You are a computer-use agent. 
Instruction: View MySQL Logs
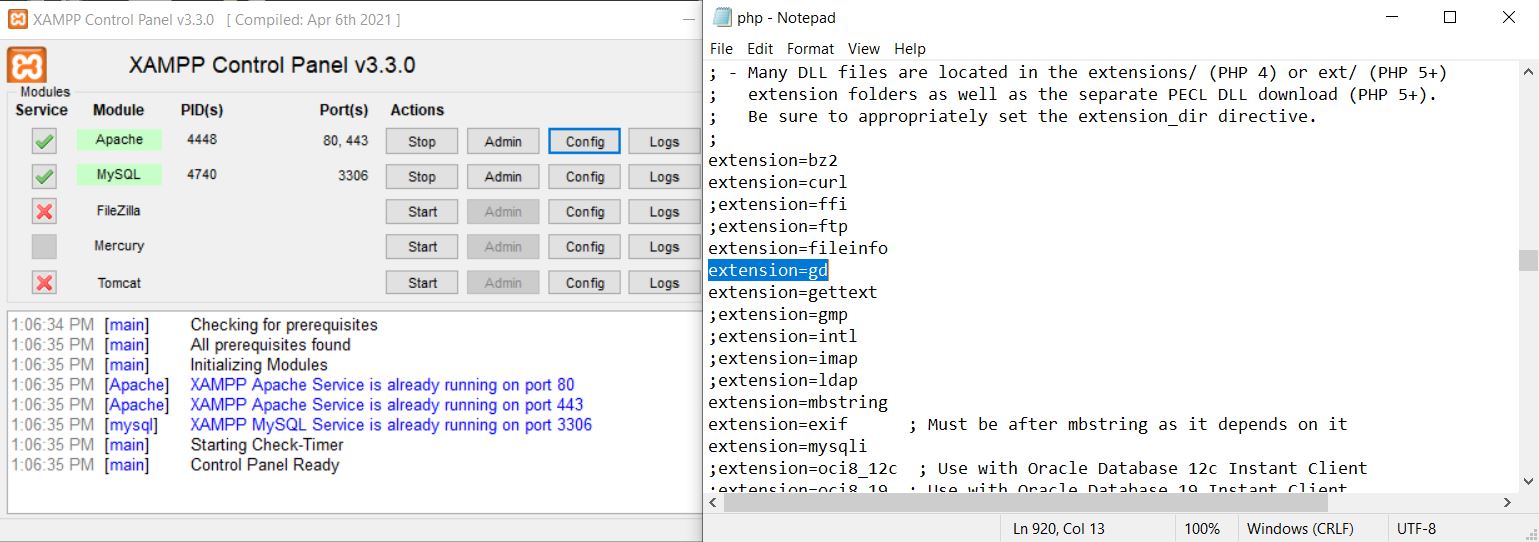coord(664,176)
